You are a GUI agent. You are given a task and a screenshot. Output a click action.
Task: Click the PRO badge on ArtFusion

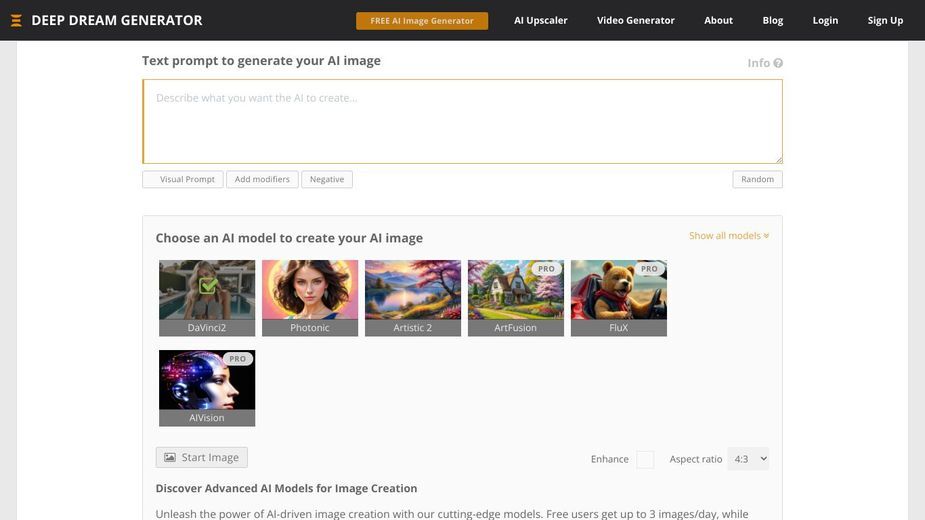click(x=546, y=269)
